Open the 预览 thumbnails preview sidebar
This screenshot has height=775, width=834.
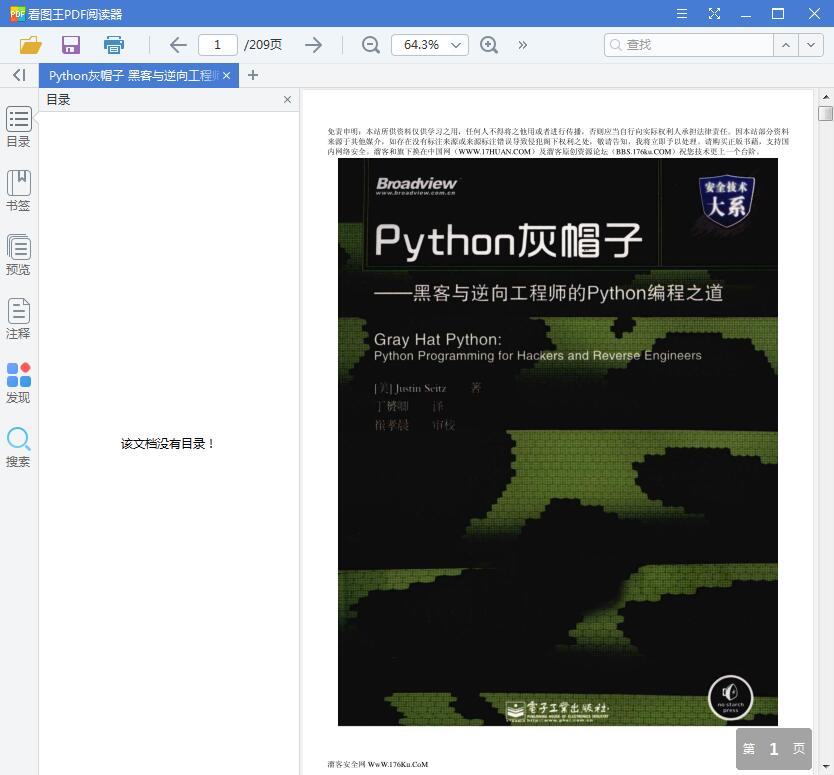point(18,254)
